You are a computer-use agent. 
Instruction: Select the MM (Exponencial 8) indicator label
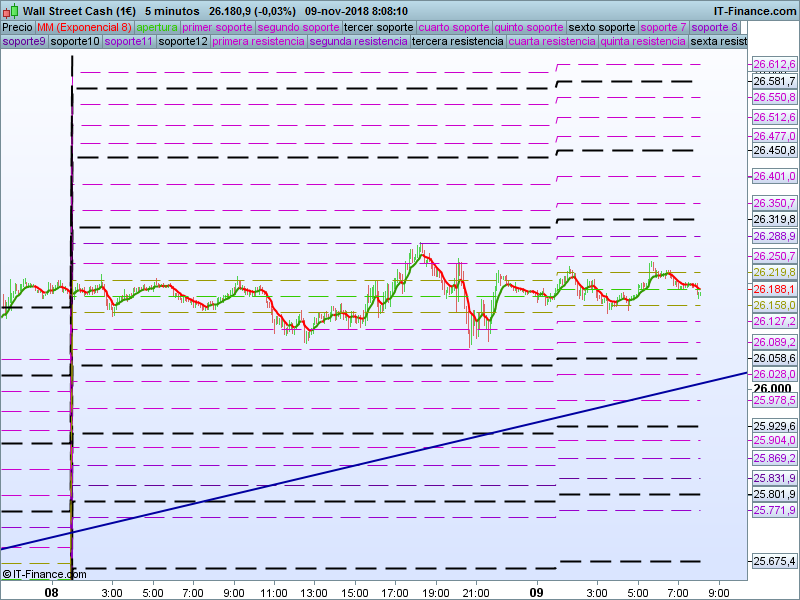tap(84, 27)
